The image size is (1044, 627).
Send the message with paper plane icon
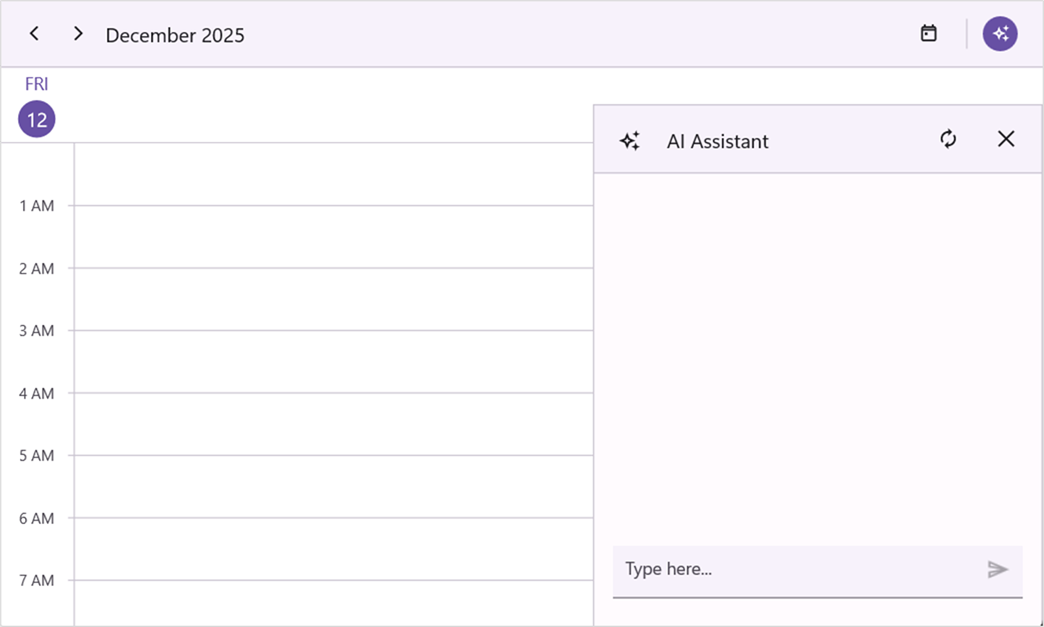click(997, 569)
